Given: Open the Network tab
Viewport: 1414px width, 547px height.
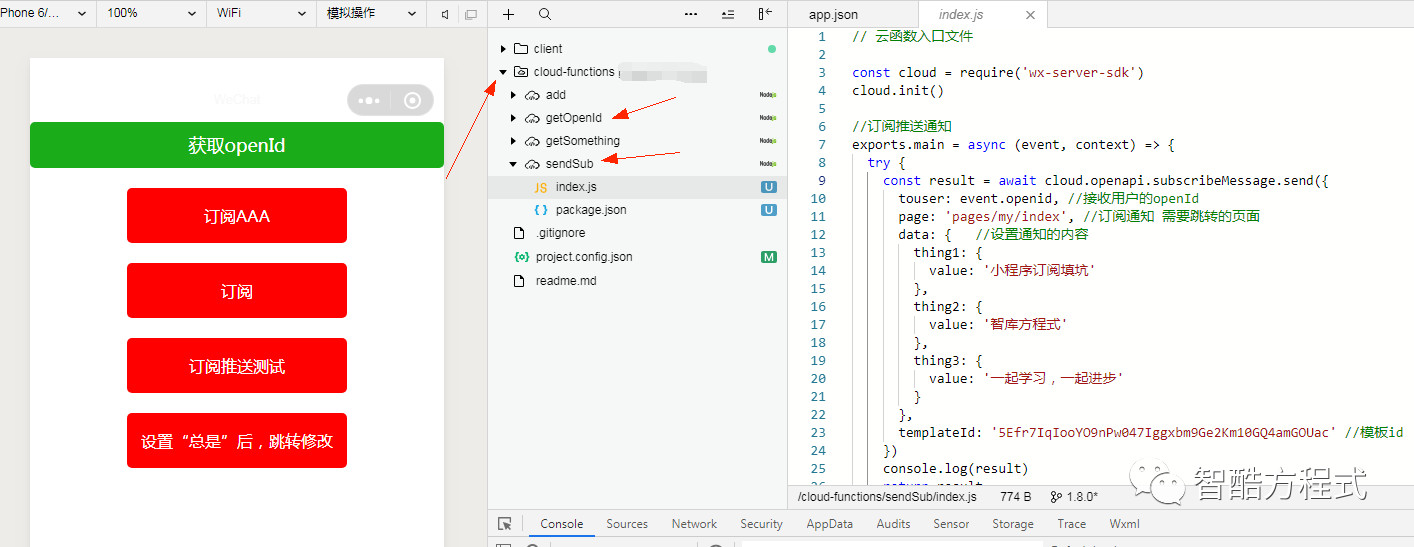Looking at the screenshot, I should coord(694,524).
